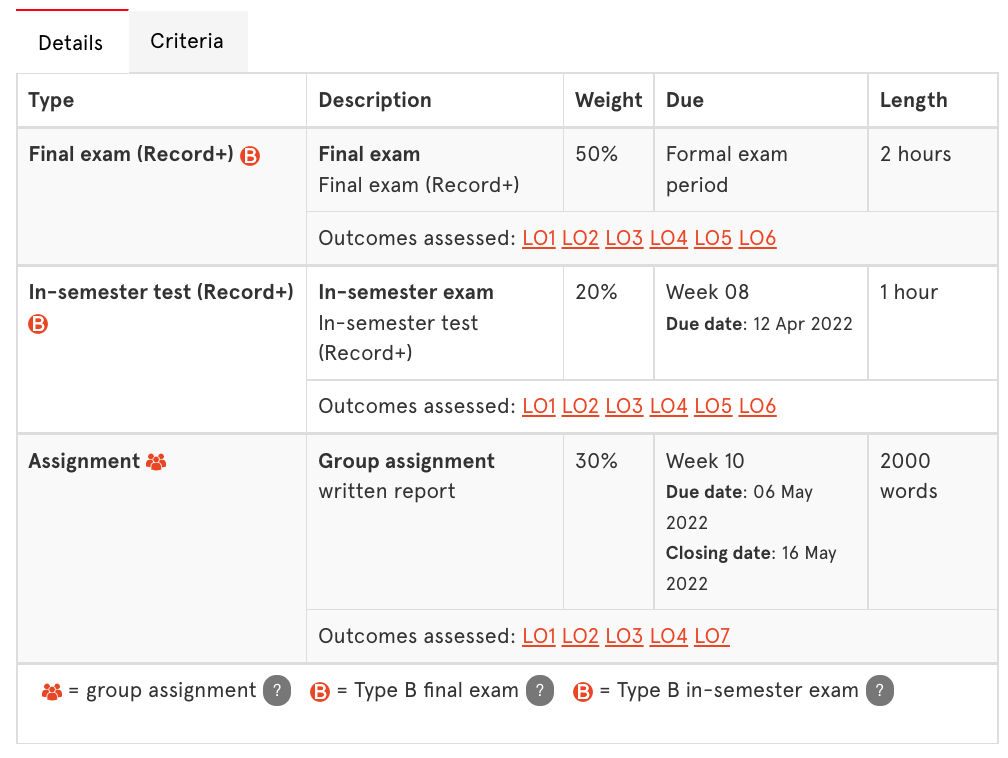Click LO4 link in Final exam outcomes

[669, 238]
